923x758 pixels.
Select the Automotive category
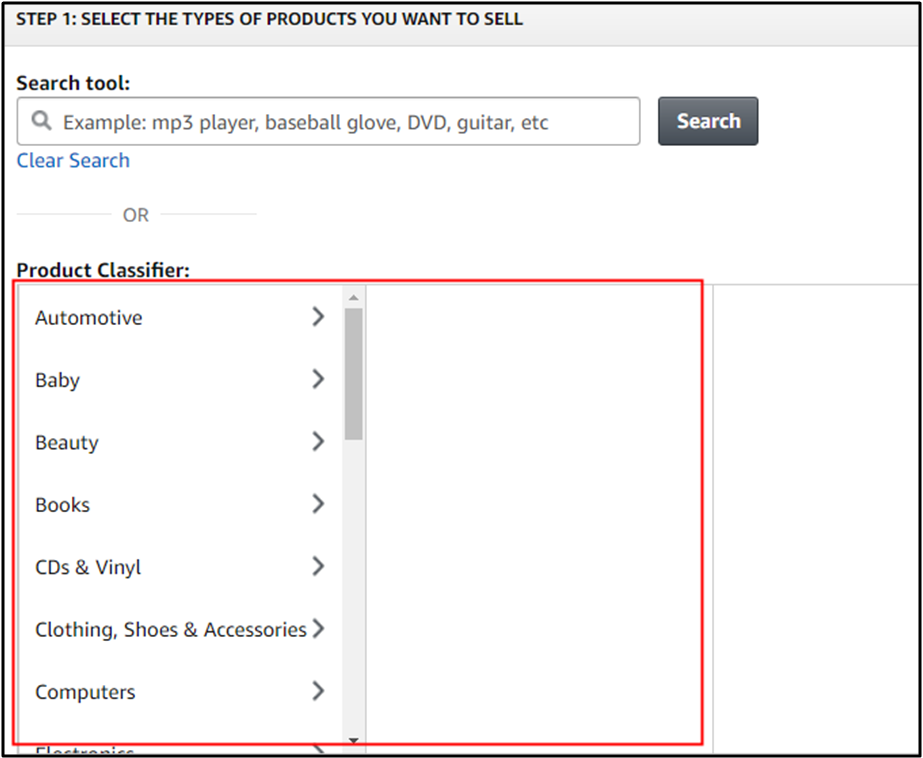(89, 318)
